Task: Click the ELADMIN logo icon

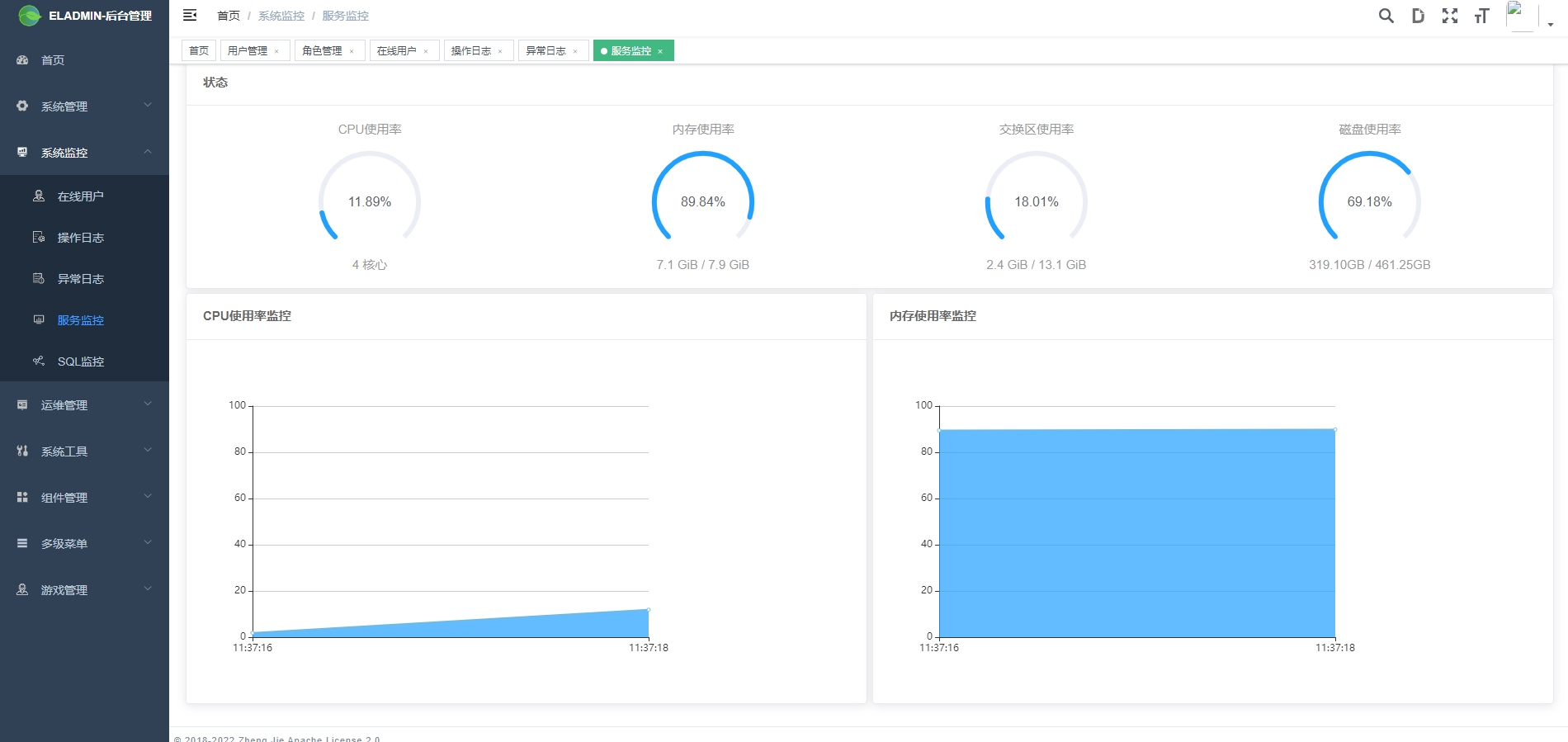Action: point(30,16)
